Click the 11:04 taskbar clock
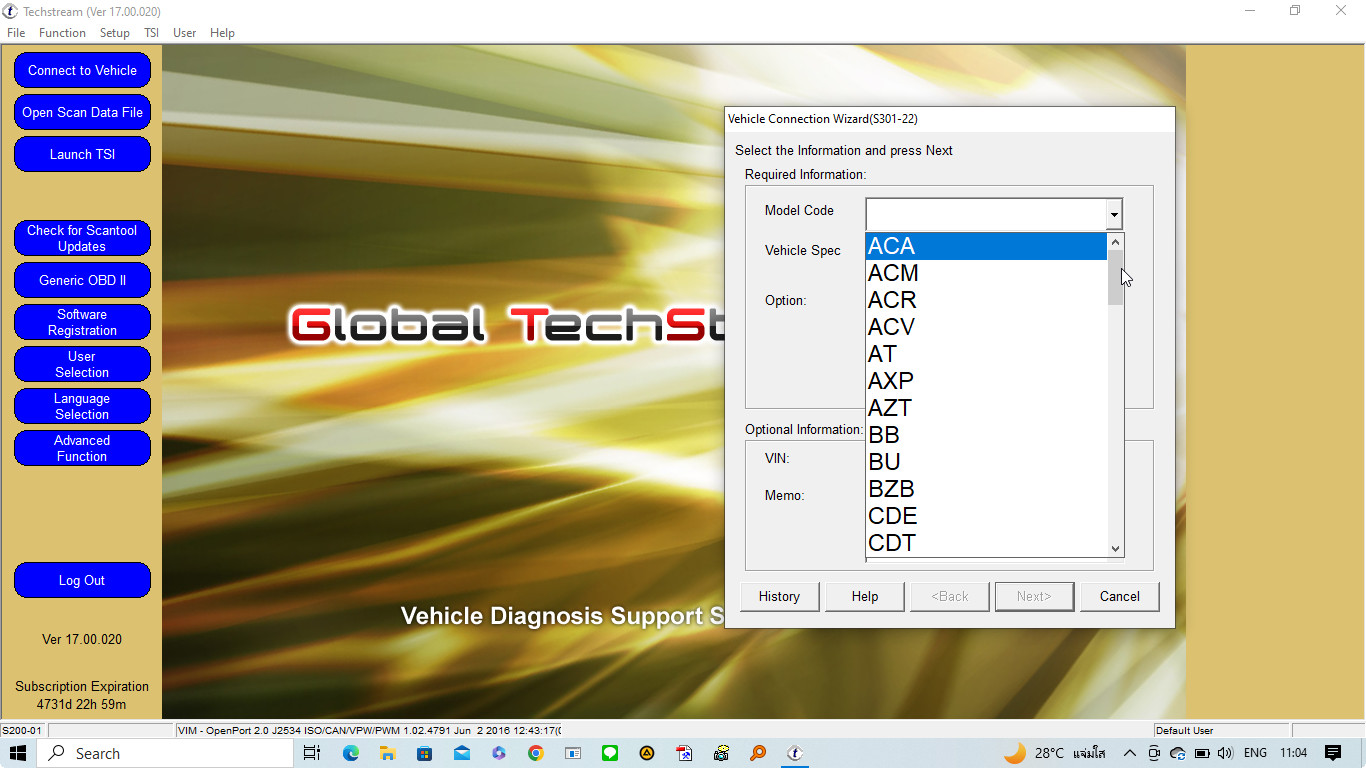The height and width of the screenshot is (768, 1366). [1294, 753]
